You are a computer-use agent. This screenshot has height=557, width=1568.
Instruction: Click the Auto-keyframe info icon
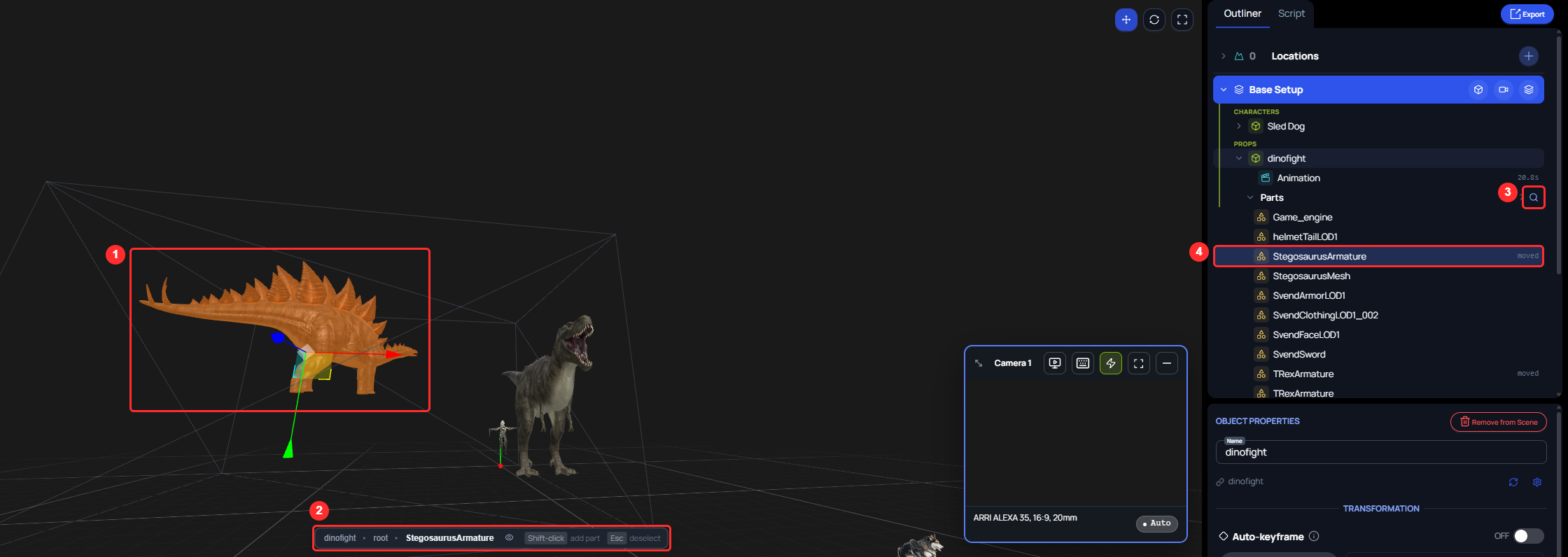click(x=1314, y=536)
